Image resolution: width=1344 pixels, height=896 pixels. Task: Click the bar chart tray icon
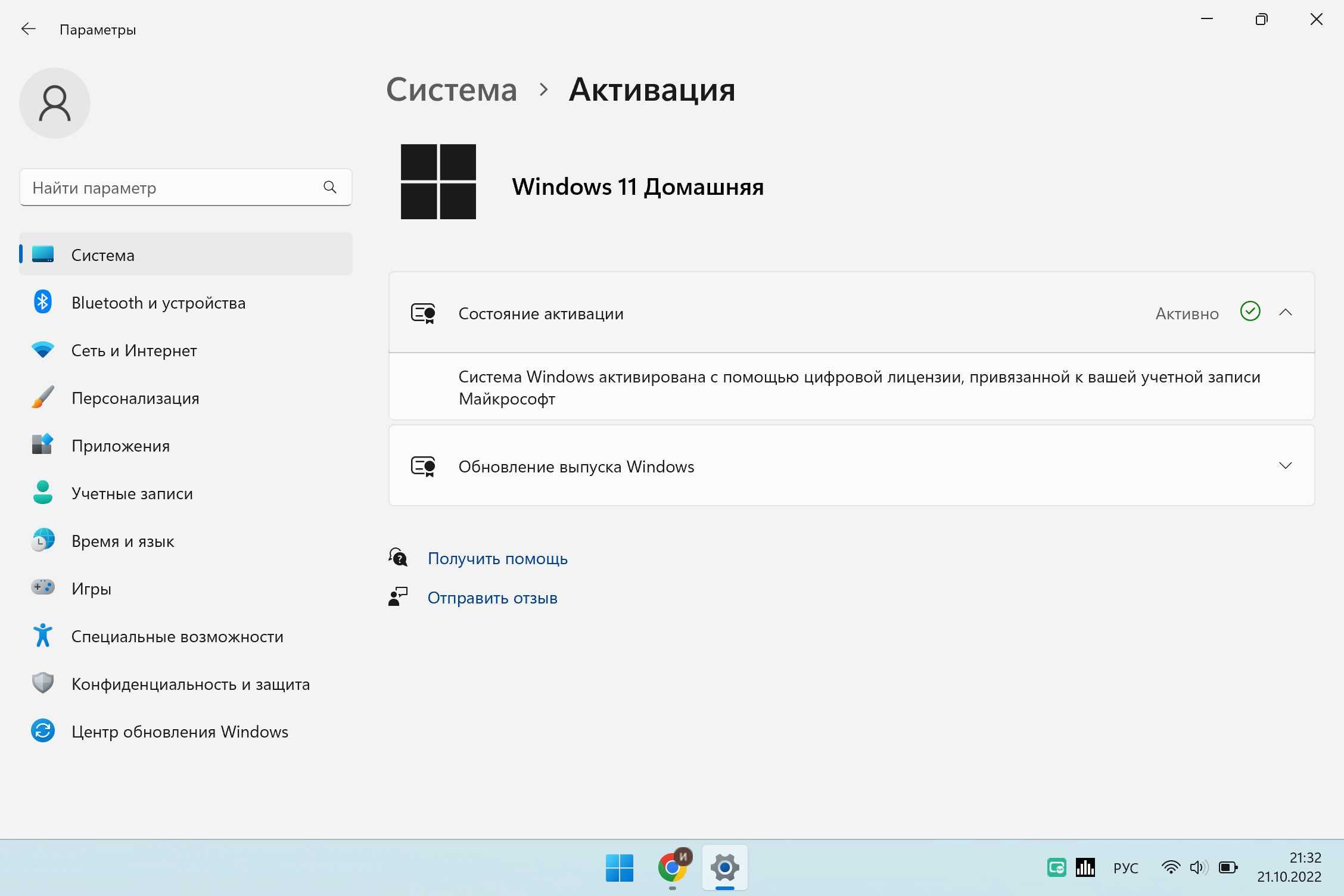[1085, 867]
